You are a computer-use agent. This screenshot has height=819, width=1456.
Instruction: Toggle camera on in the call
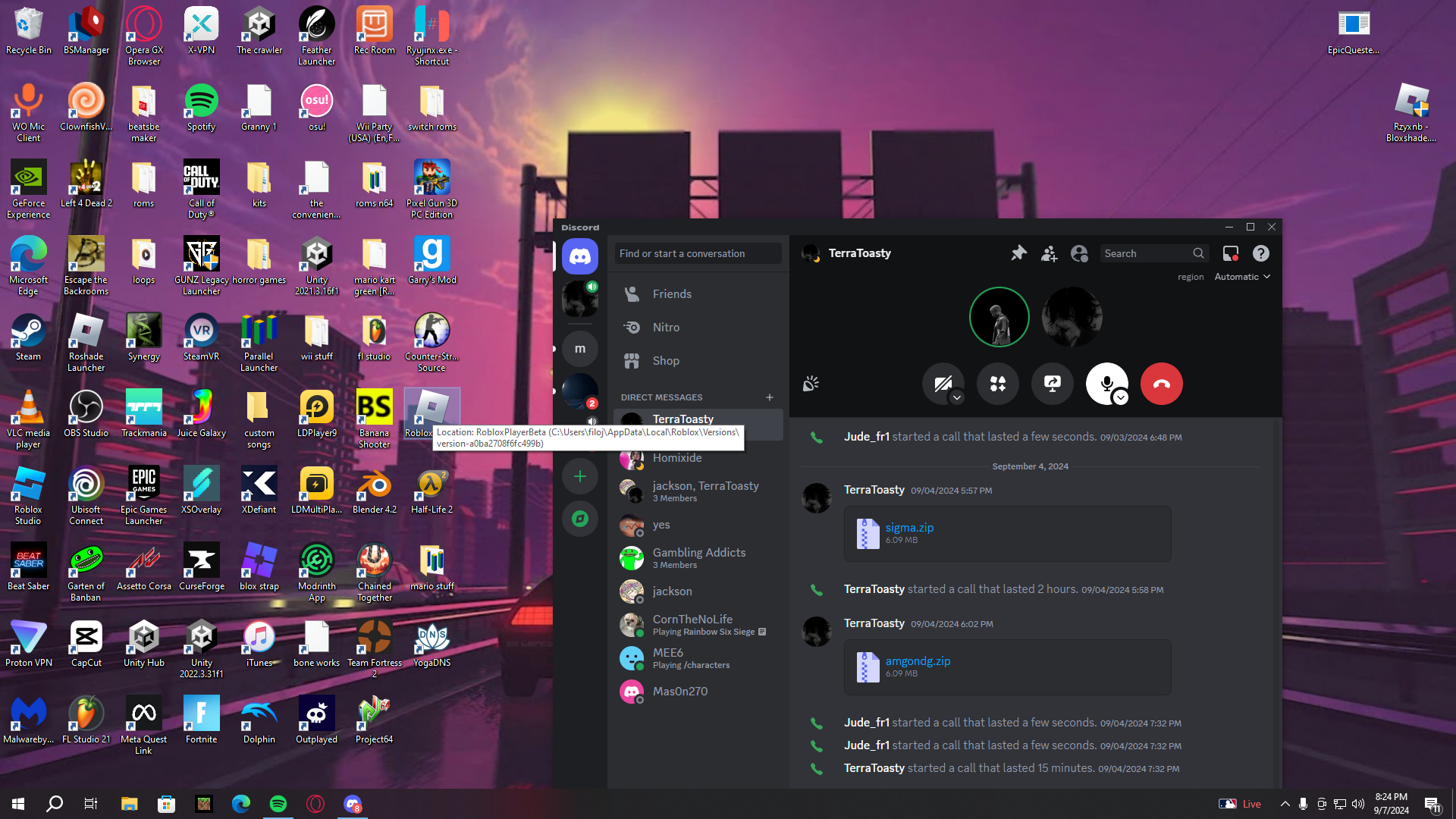click(x=941, y=382)
